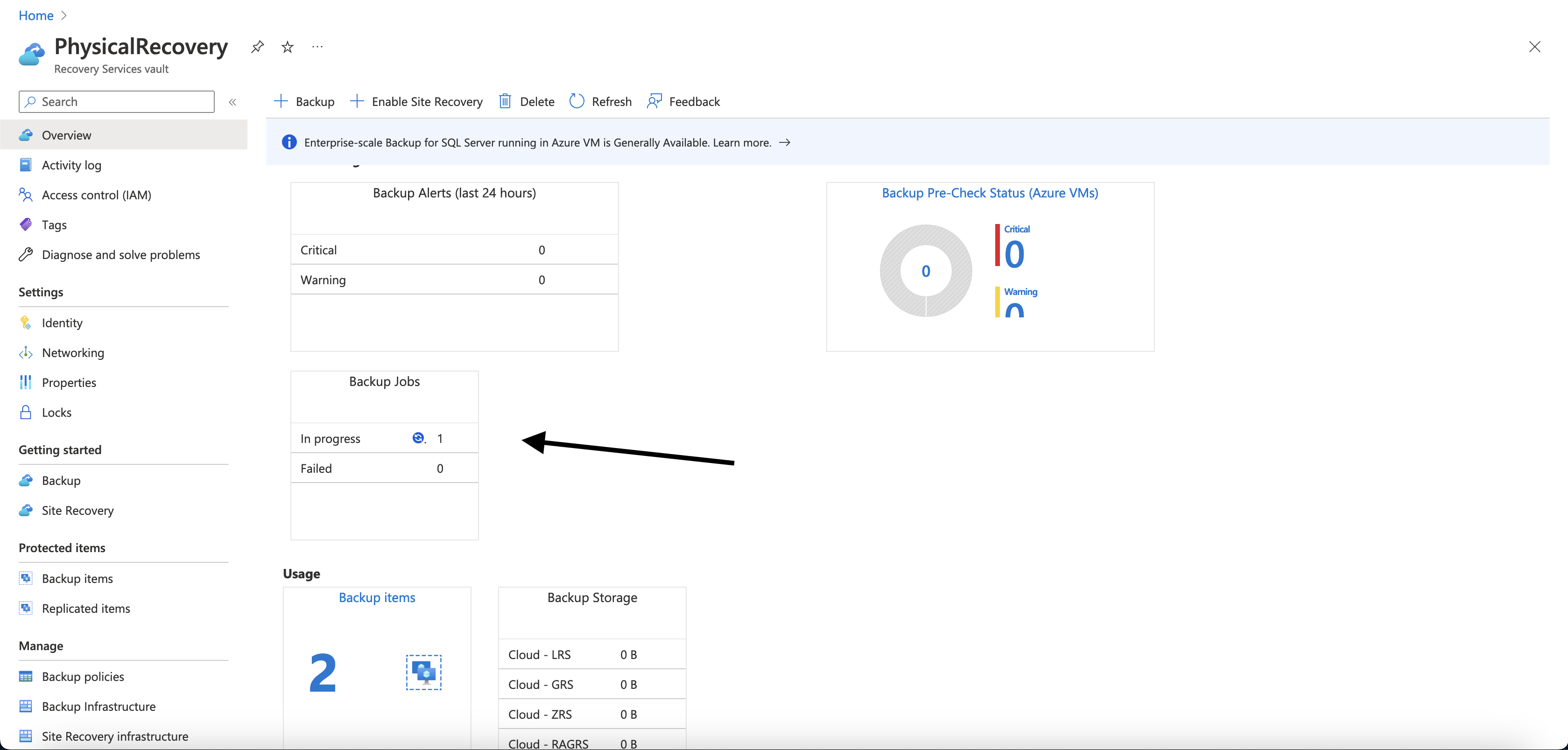Viewport: 1568px width, 750px height.
Task: Collapse the left navigation menu
Action: coord(232,102)
